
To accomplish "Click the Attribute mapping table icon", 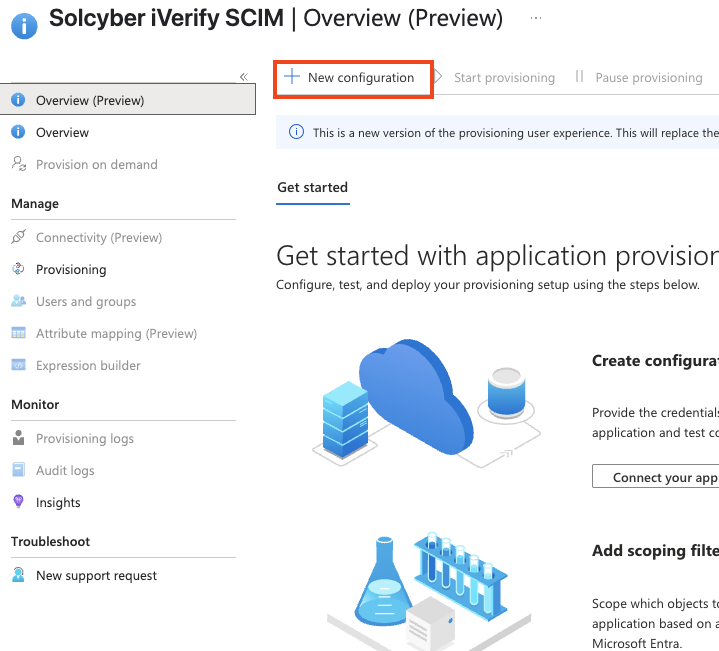I will pos(18,334).
